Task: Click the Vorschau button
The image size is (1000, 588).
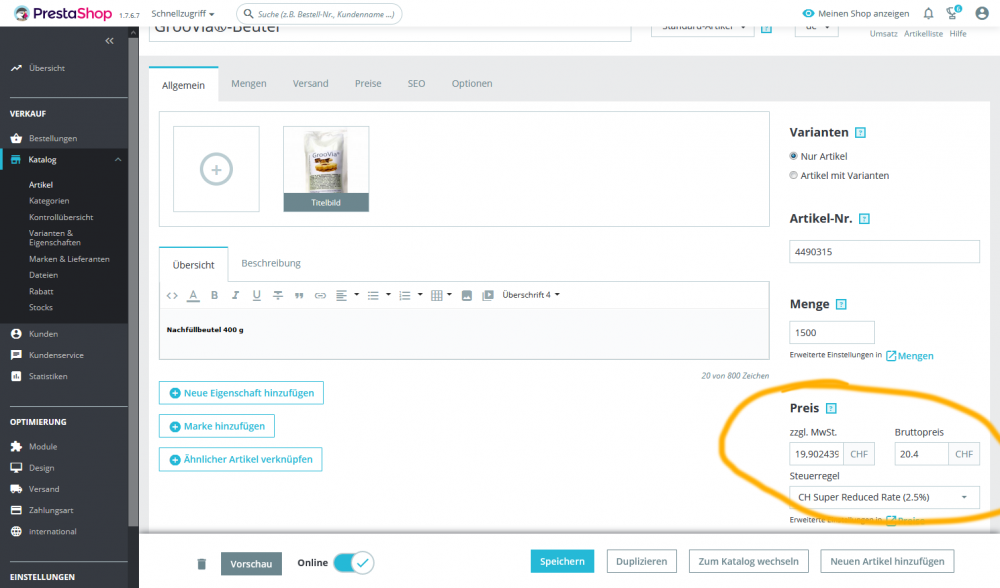Action: click(x=251, y=564)
